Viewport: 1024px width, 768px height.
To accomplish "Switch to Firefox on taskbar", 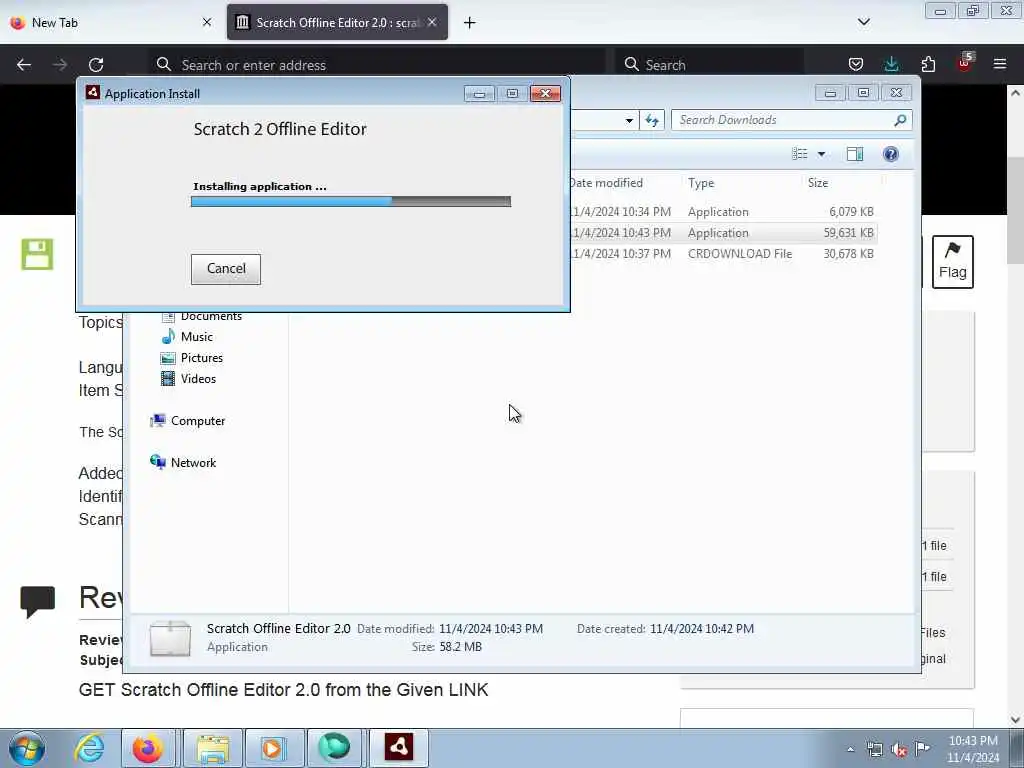I will 148,748.
